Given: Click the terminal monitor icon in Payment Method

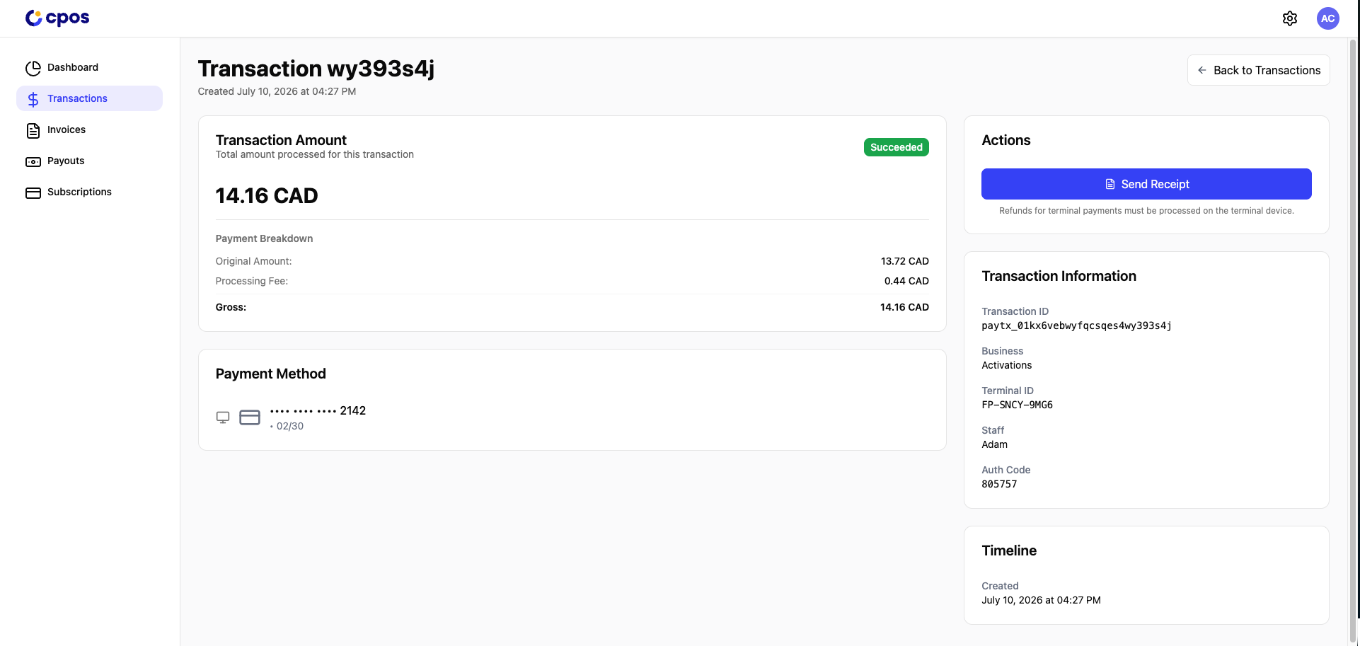Looking at the screenshot, I should point(223,417).
